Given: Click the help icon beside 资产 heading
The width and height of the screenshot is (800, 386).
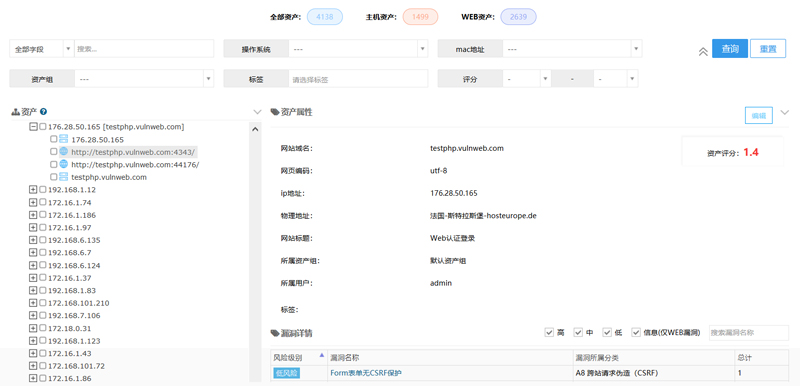Looking at the screenshot, I should click(43, 112).
